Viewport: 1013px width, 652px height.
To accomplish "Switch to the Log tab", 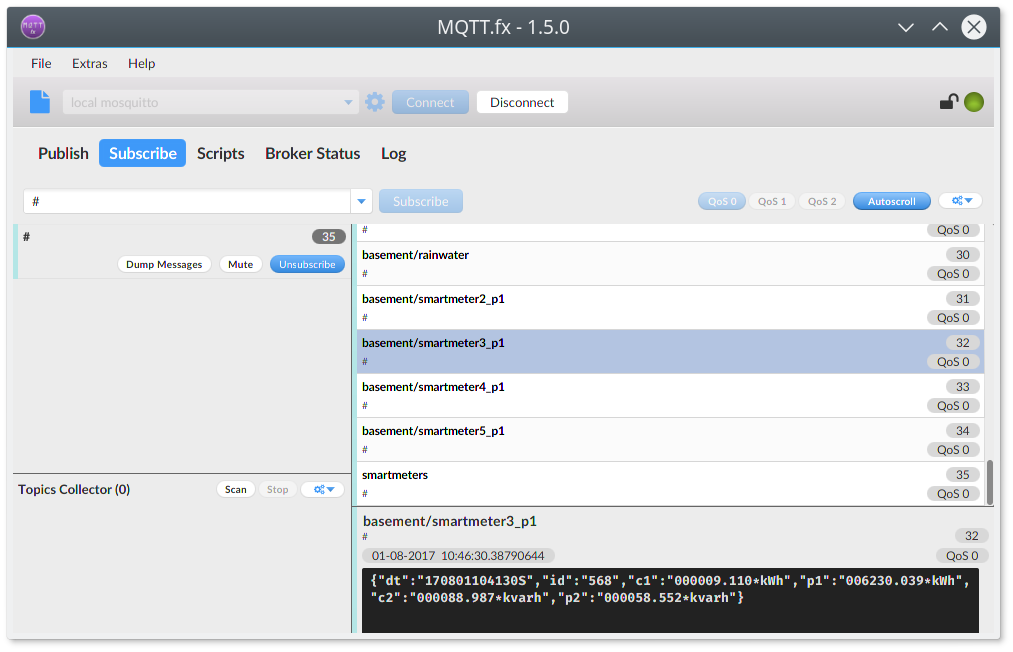I will click(x=393, y=153).
